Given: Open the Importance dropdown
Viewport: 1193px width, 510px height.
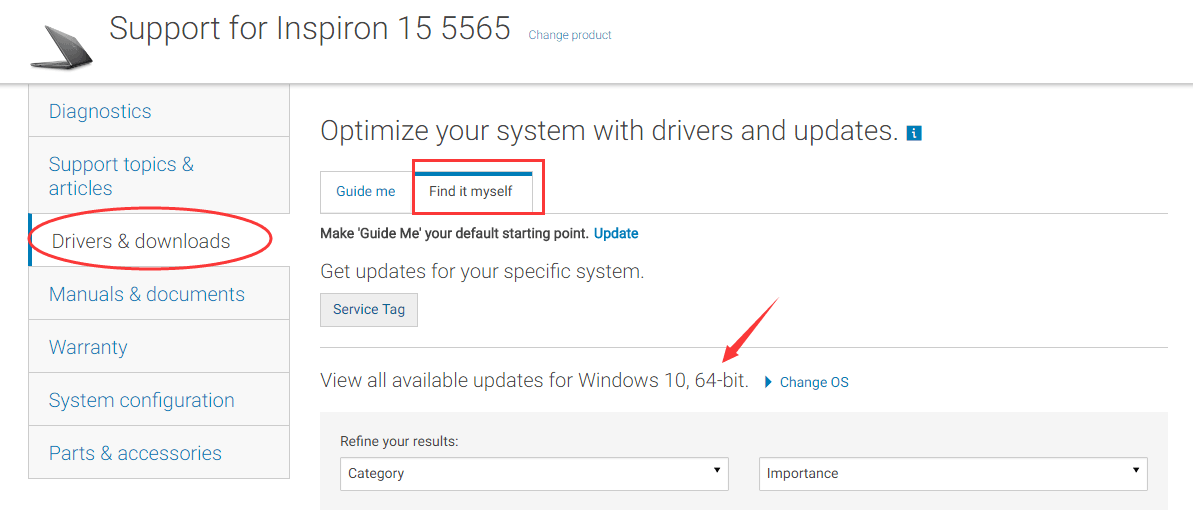Looking at the screenshot, I should click(x=953, y=473).
